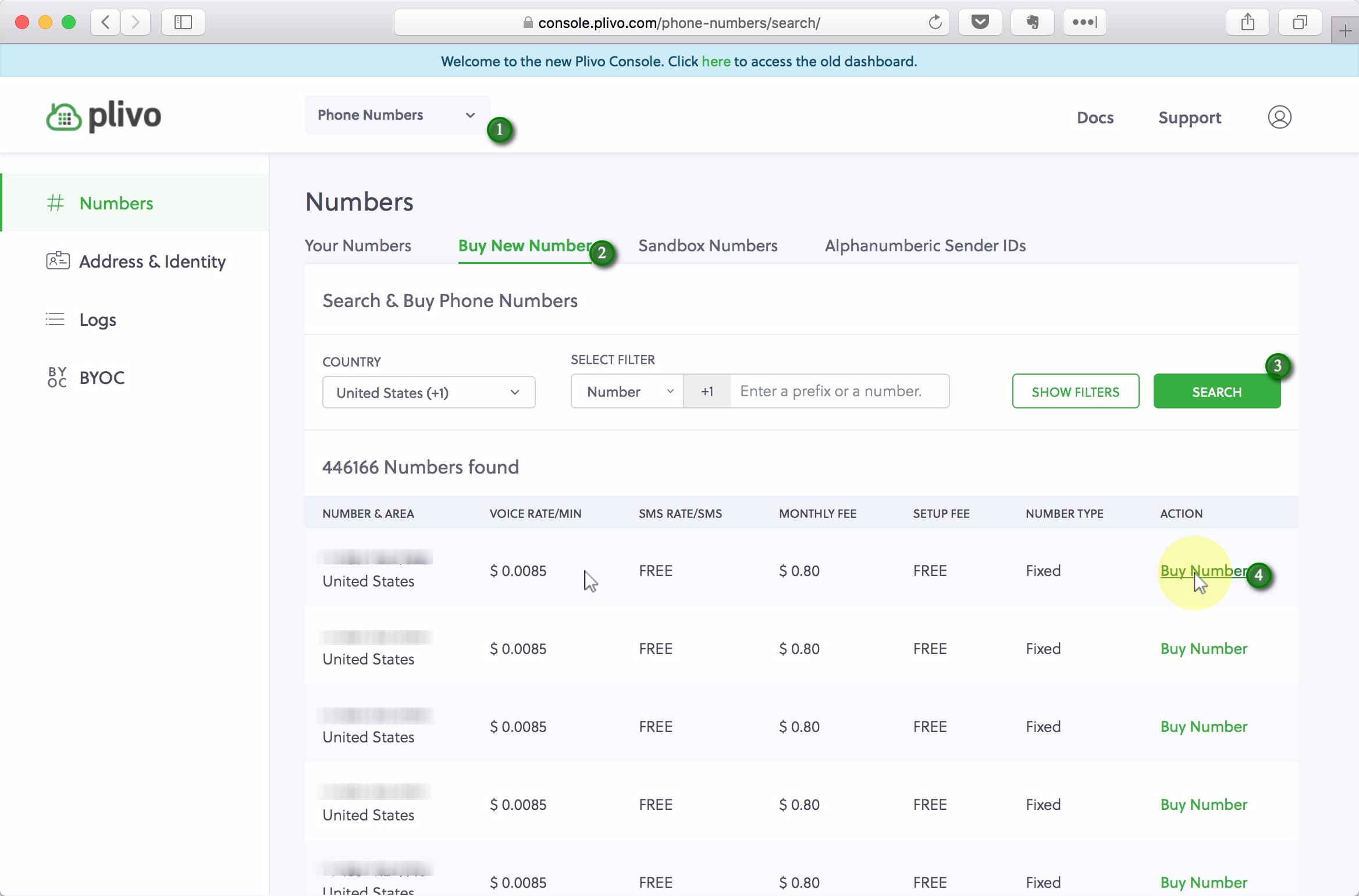Click the Numbers hash icon

point(56,203)
